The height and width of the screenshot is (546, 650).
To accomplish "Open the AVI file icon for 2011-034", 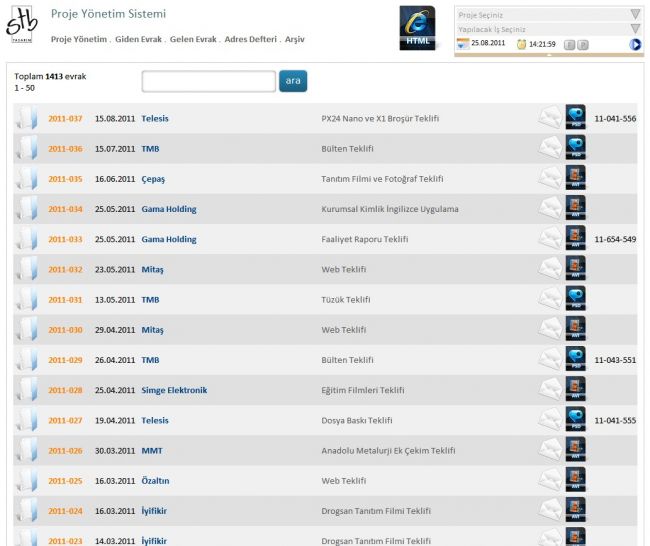I will pos(575,209).
